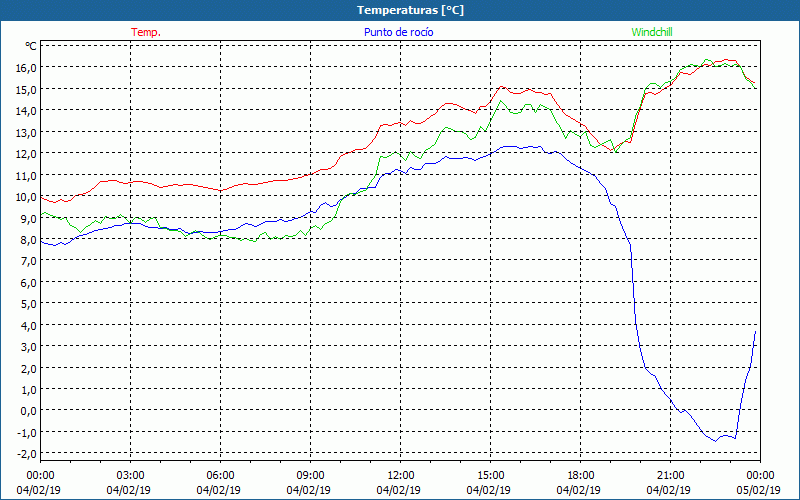Click the "13,0" y-axis value
Screen dimensions: 800x500
pyautogui.click(x=28, y=133)
